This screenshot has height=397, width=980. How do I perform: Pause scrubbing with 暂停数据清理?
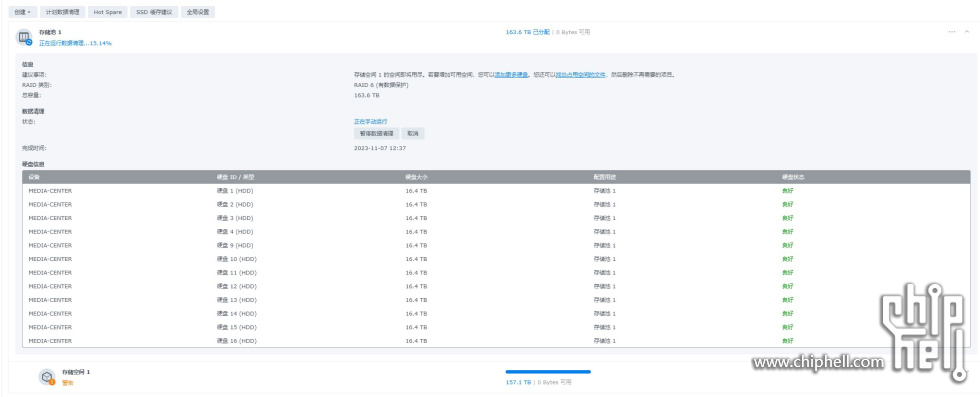coord(376,134)
